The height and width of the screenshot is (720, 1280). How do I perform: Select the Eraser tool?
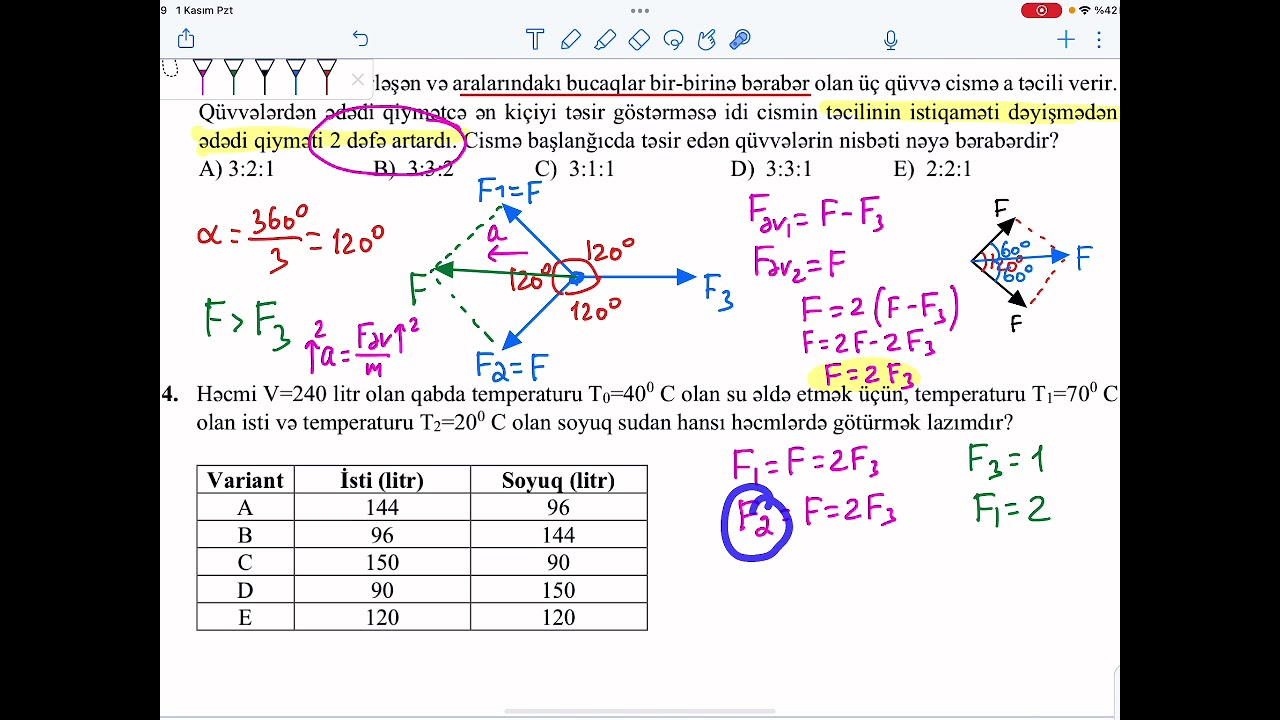(x=639, y=39)
